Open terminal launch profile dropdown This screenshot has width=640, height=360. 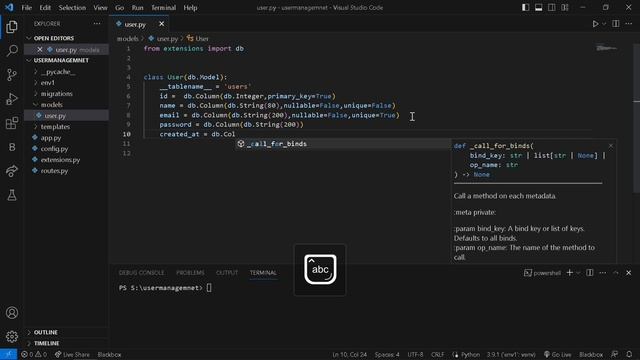point(578,273)
